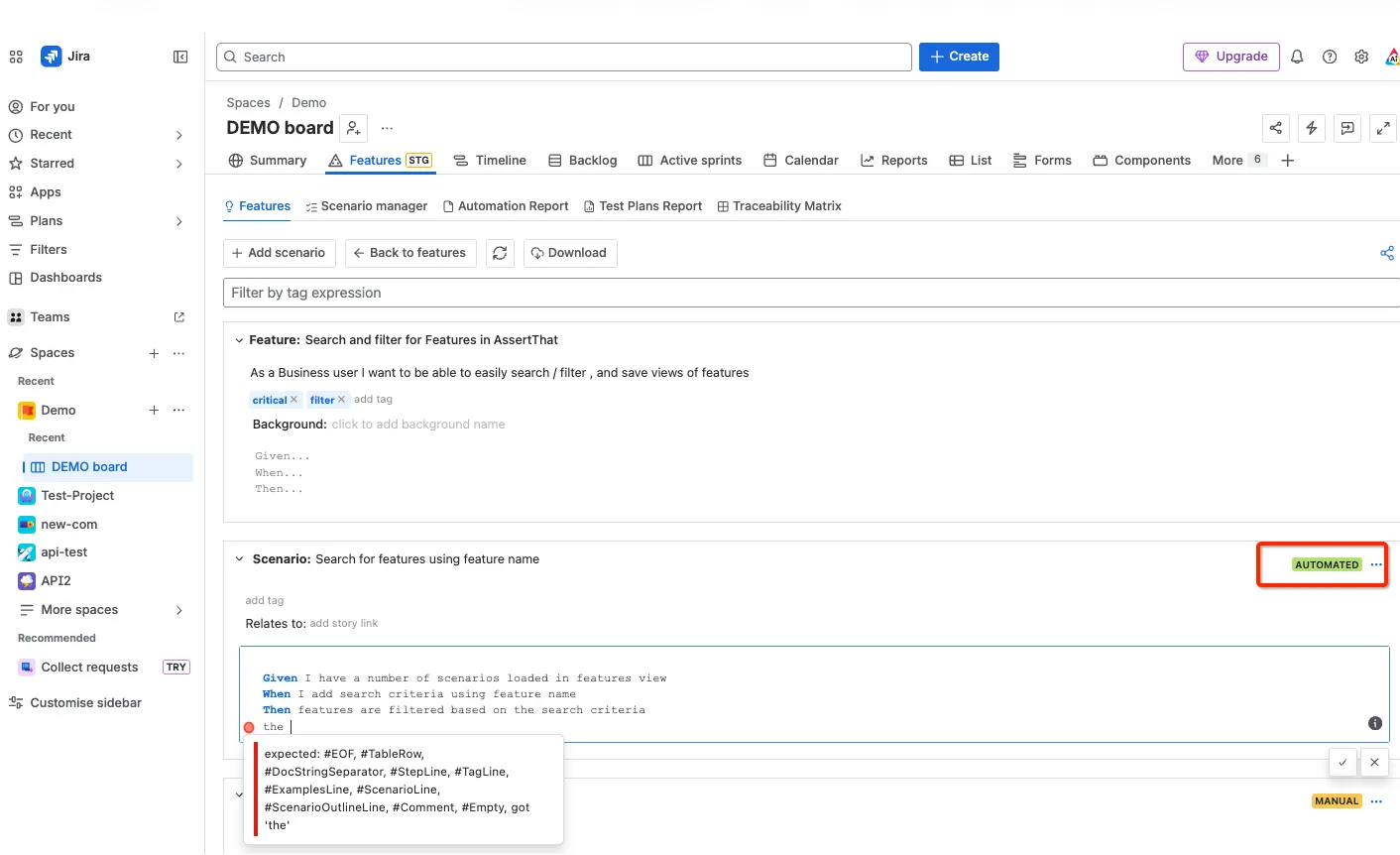The image size is (1400, 855).
Task: Confirm scenario edit with checkmark
Action: point(1342,763)
